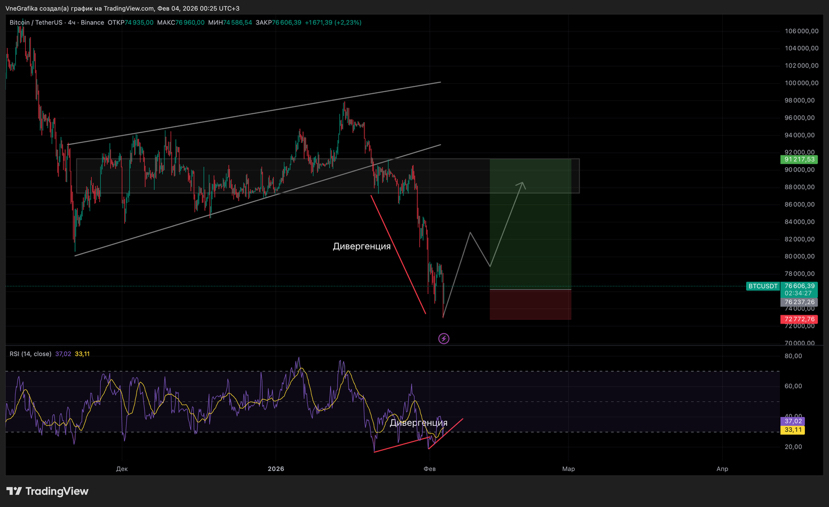The height and width of the screenshot is (507, 829).
Task: Click the 102 000,00 price axis label
Action: click(802, 66)
